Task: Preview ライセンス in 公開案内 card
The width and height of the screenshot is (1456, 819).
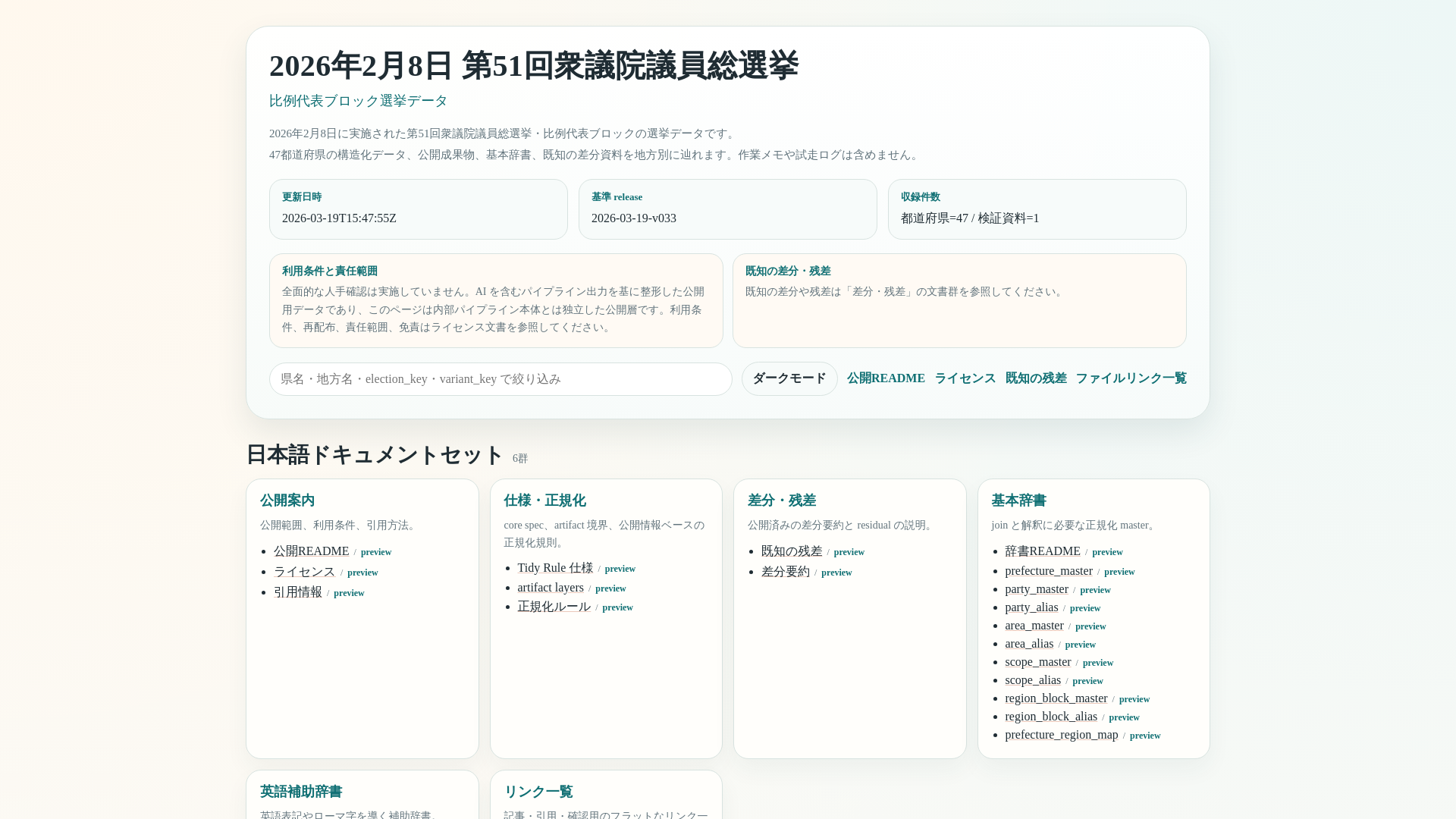Action: [362, 573]
